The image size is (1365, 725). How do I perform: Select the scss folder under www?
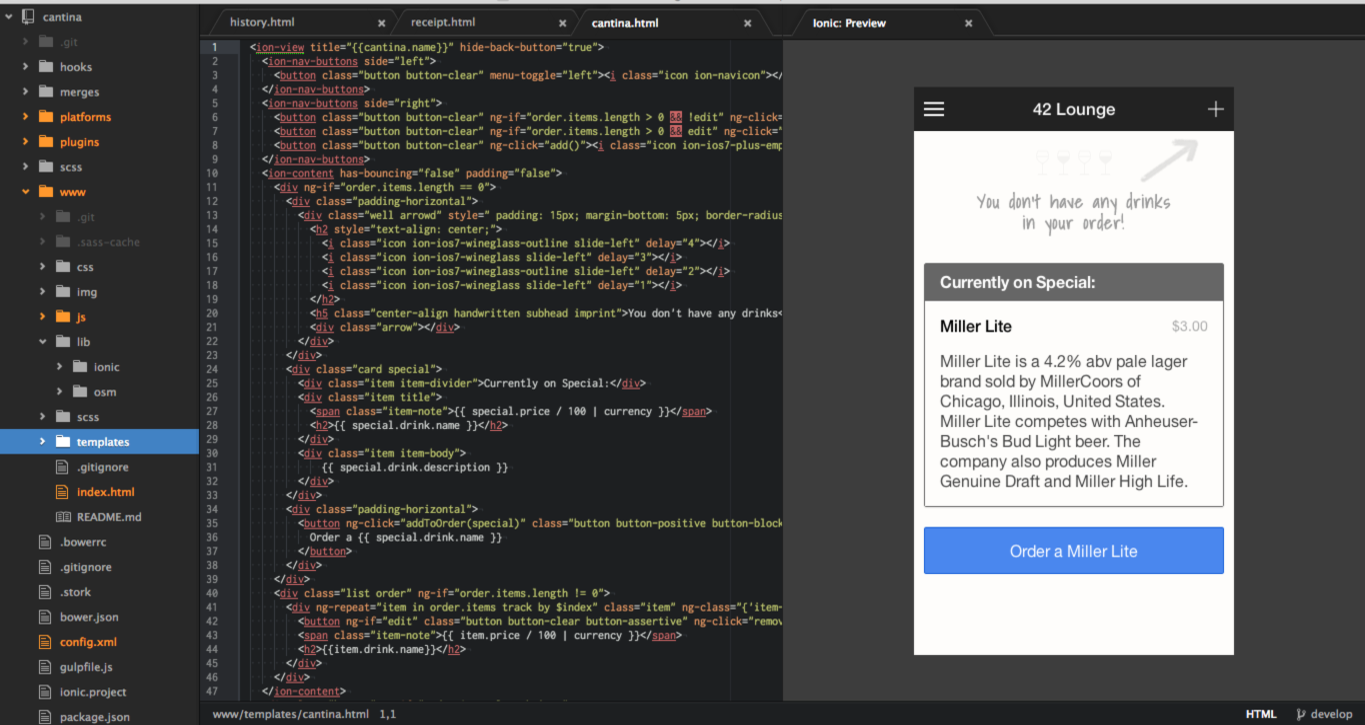coord(87,417)
